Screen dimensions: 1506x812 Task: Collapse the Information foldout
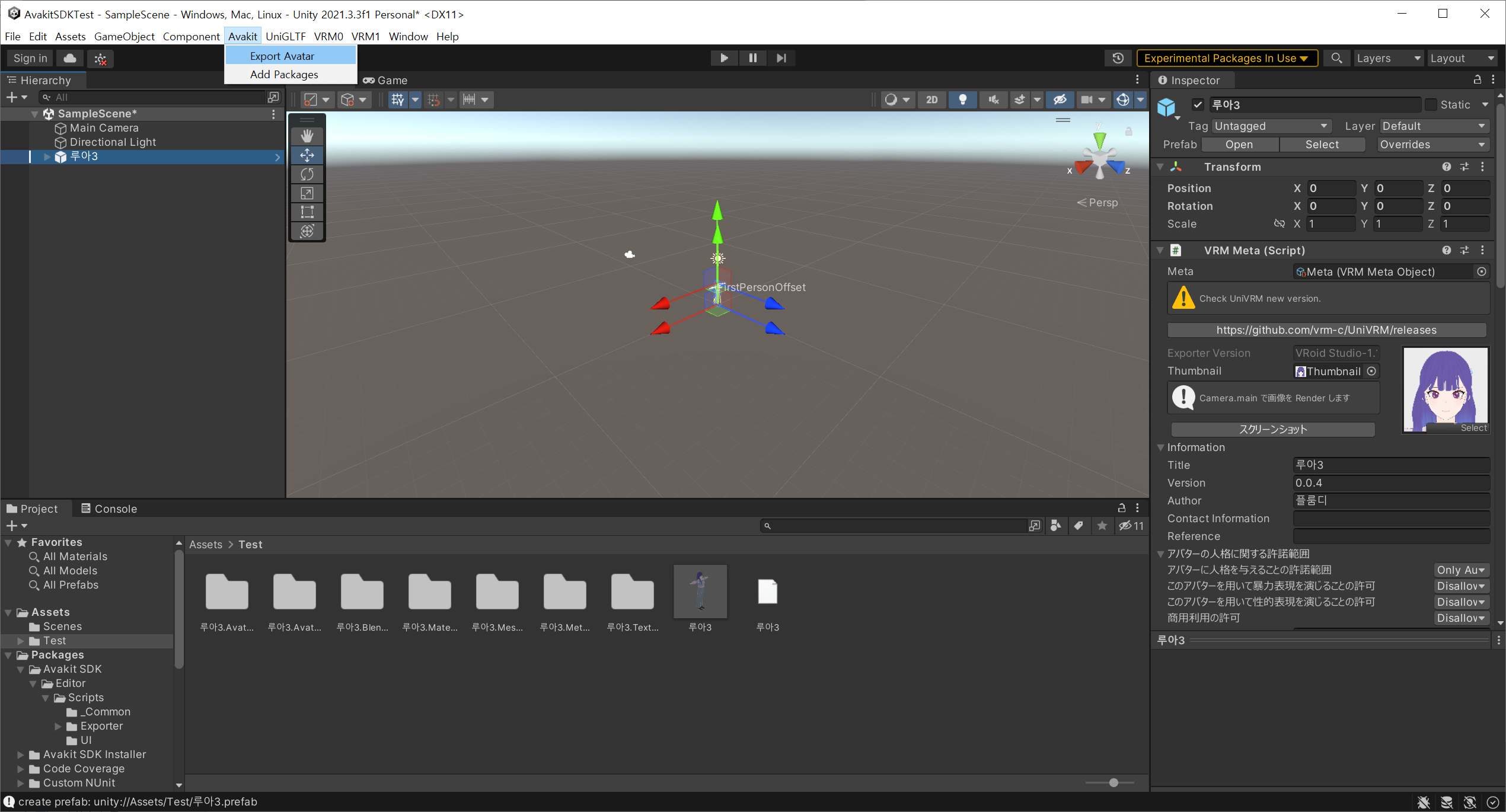click(1160, 447)
